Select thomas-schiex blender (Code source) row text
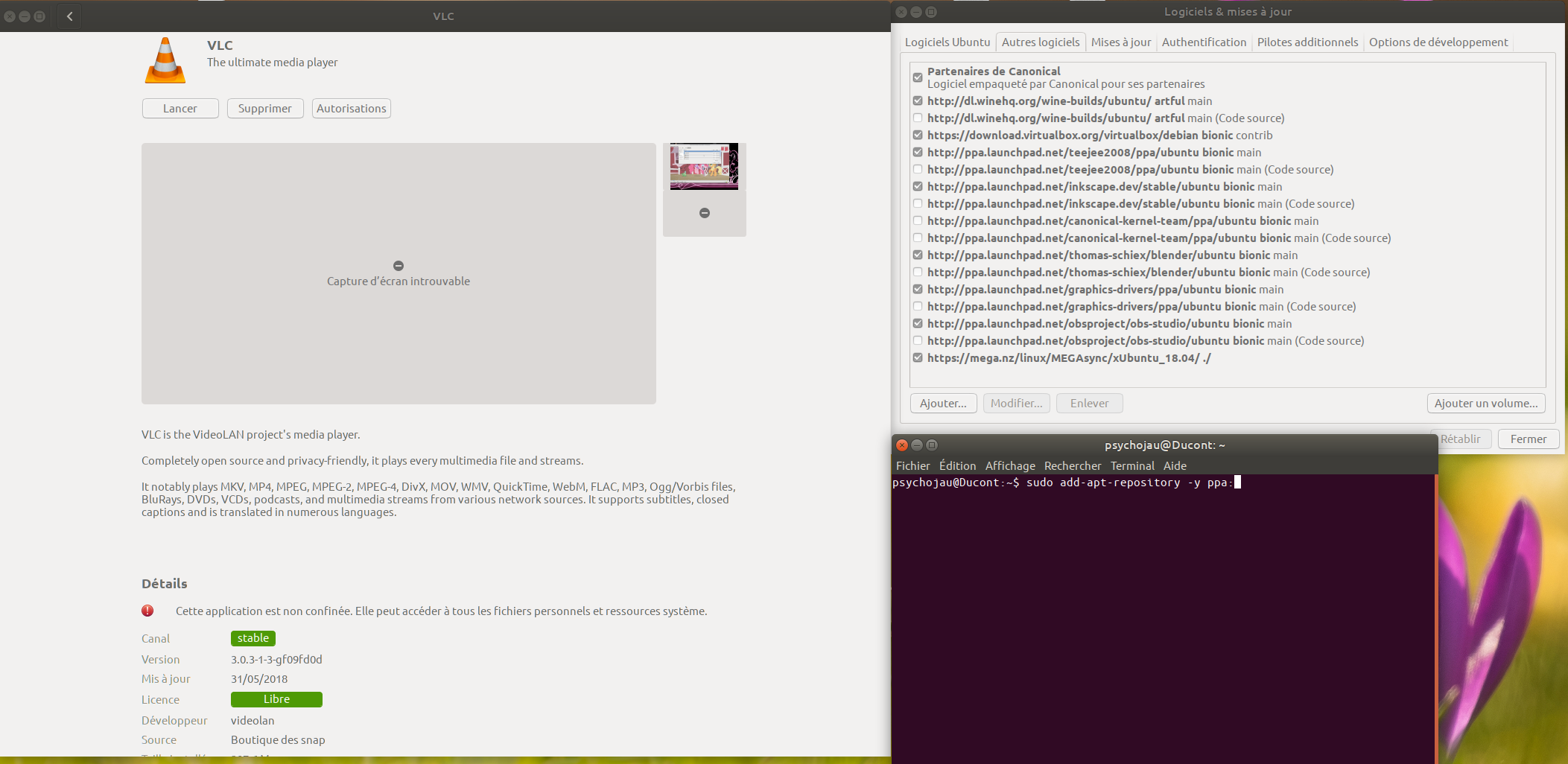The width and height of the screenshot is (1568, 764). click(x=1149, y=272)
